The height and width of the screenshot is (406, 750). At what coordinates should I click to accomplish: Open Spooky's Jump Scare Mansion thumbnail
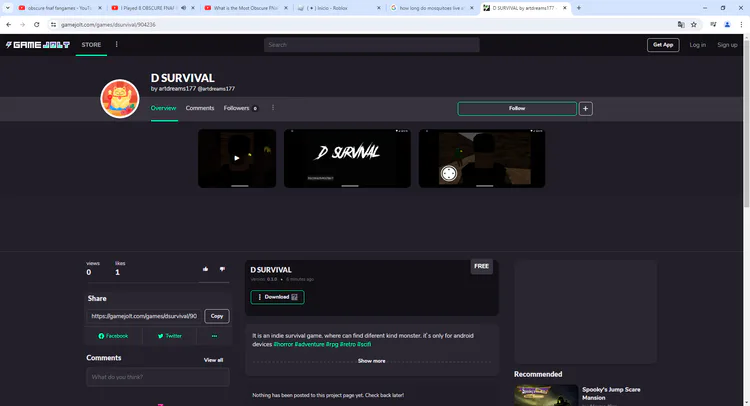546,395
